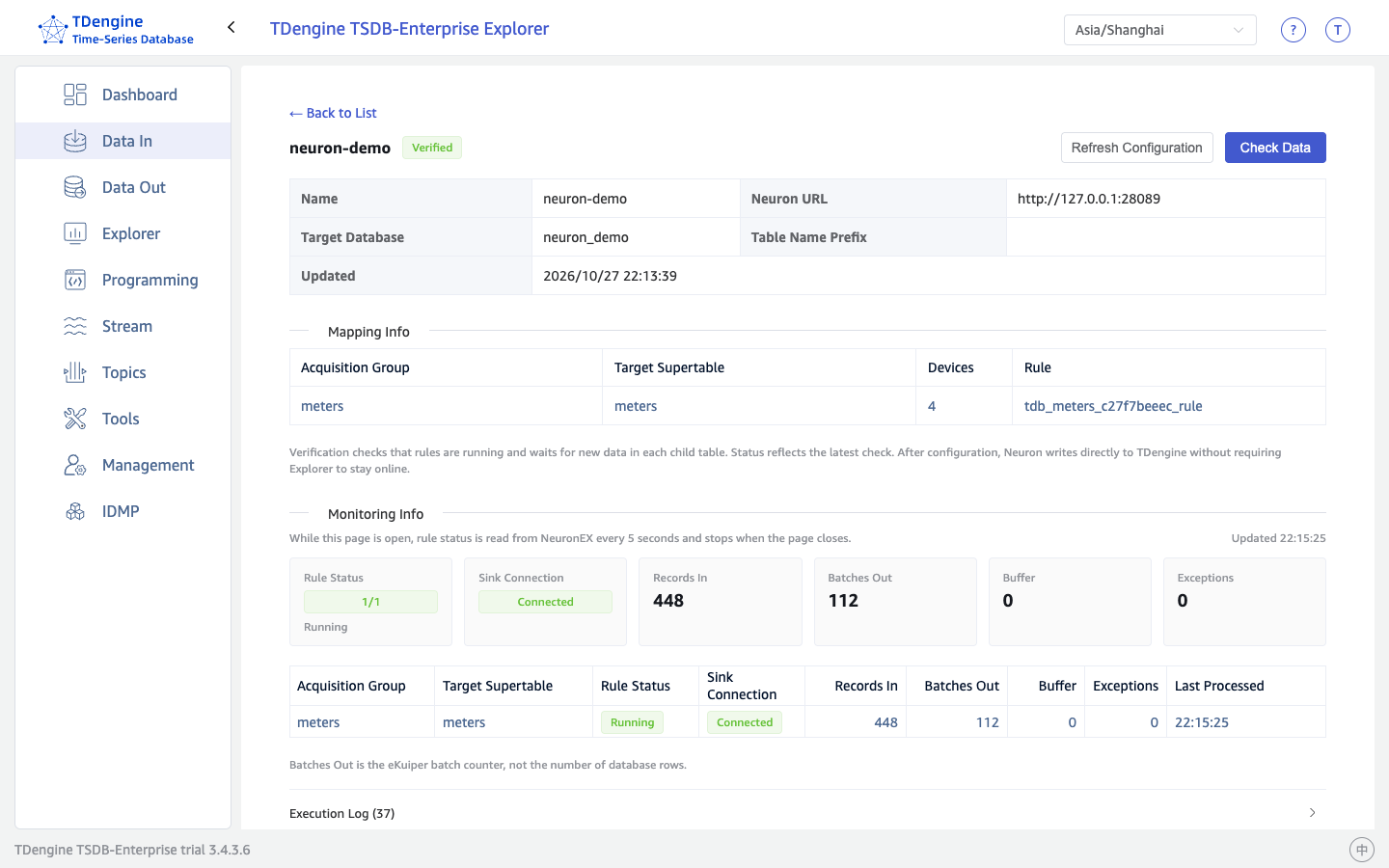Click the Refresh Configuration button
Image resolution: width=1389 pixels, height=868 pixels.
[x=1137, y=148]
